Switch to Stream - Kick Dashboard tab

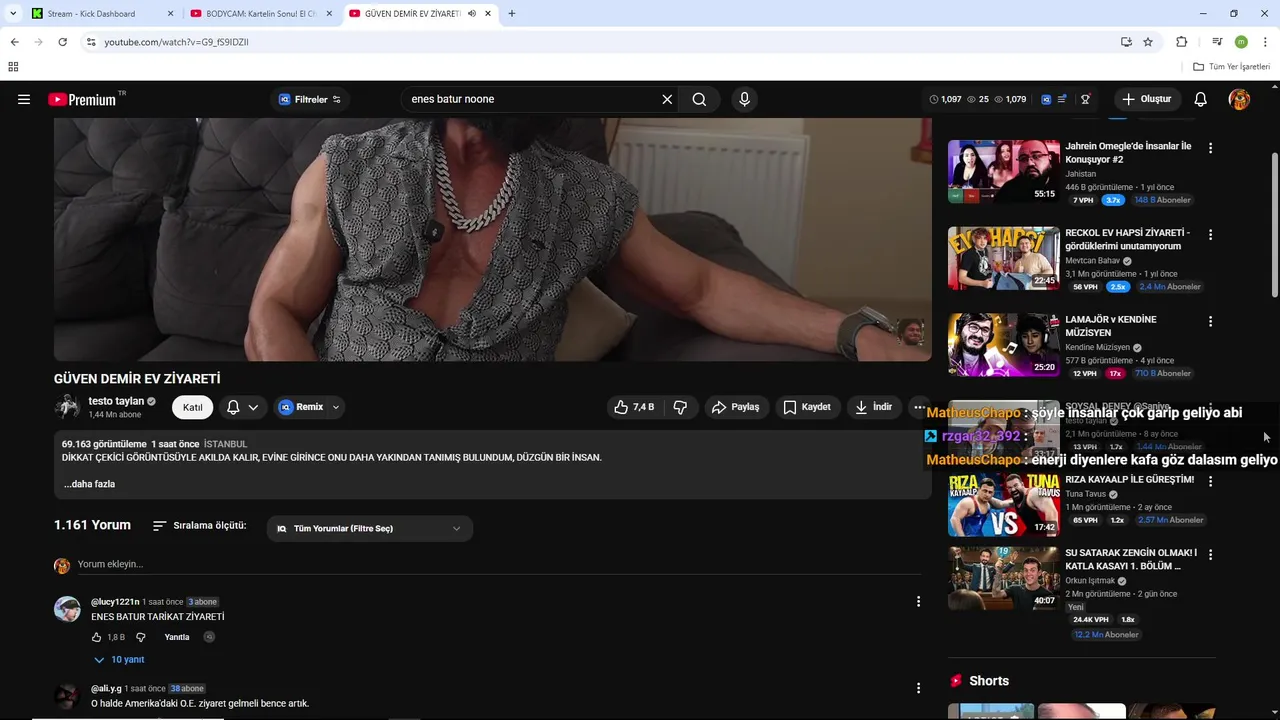(x=100, y=14)
